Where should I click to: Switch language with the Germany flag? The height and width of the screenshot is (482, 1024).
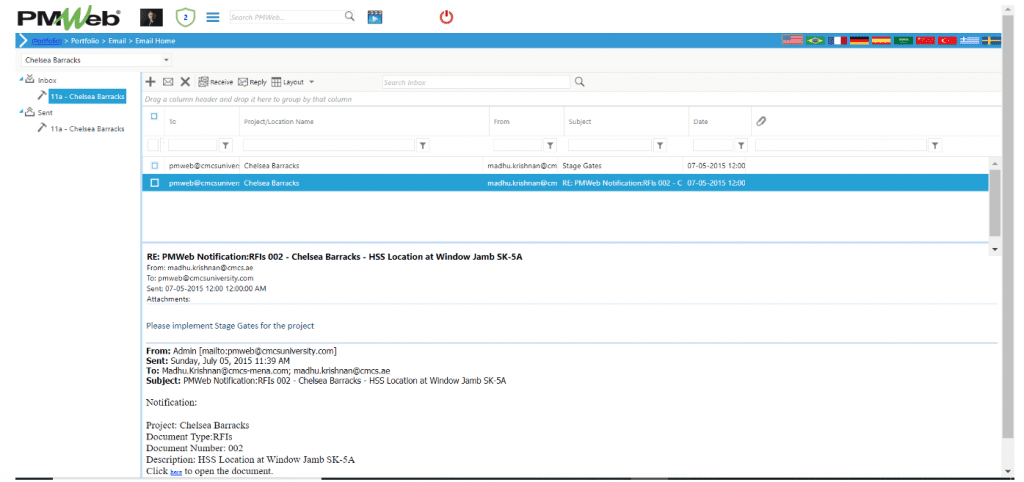(859, 40)
